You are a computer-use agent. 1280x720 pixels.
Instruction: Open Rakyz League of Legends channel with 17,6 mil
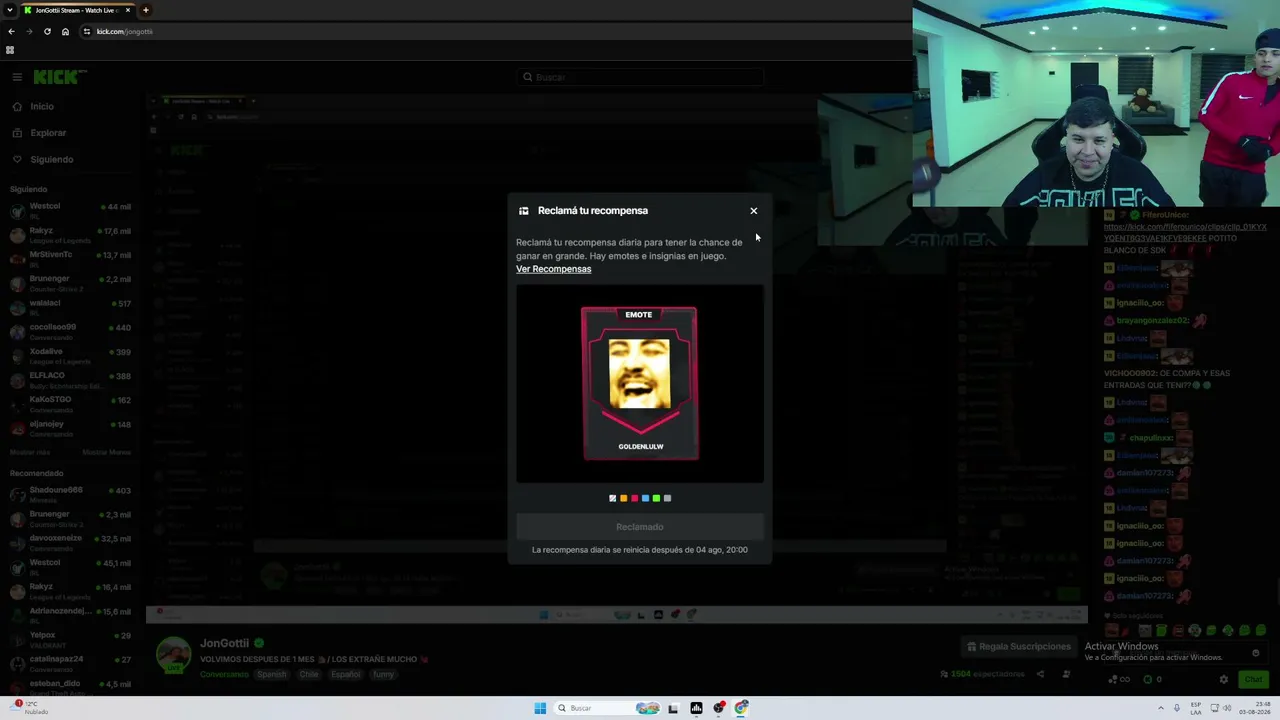click(72, 235)
